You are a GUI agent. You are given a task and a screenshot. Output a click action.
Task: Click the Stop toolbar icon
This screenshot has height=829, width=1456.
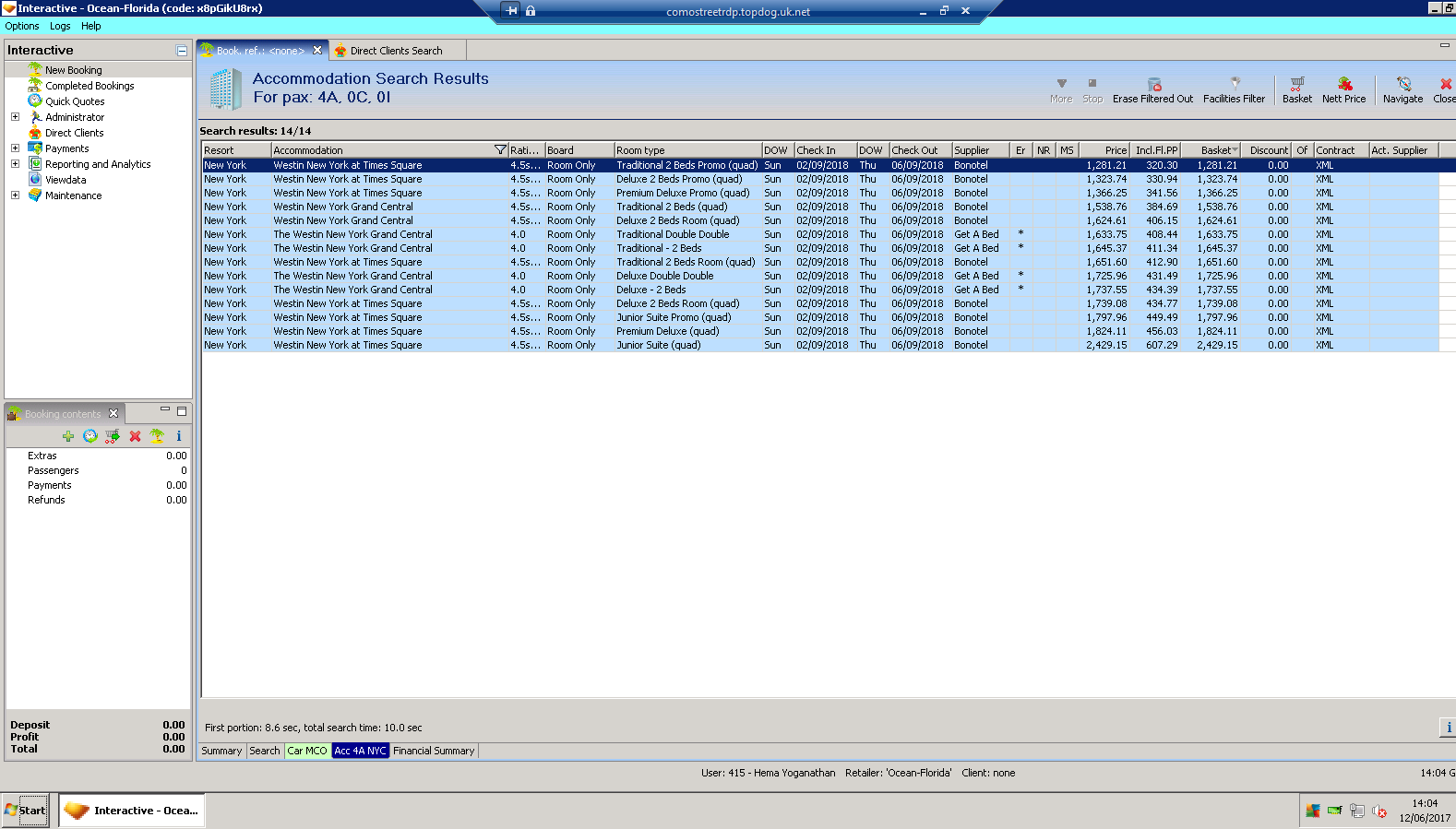1092,83
